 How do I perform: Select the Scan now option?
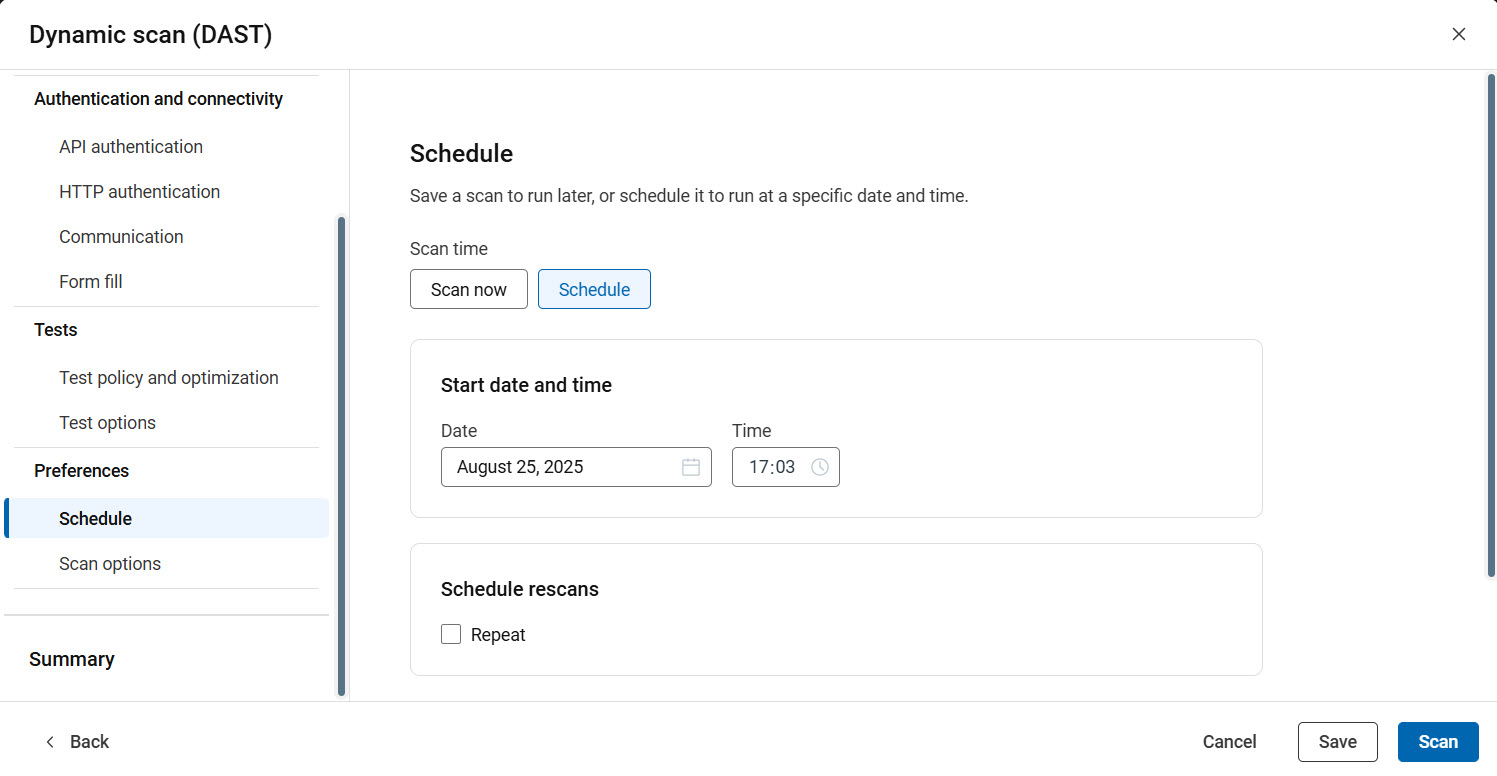(x=468, y=288)
